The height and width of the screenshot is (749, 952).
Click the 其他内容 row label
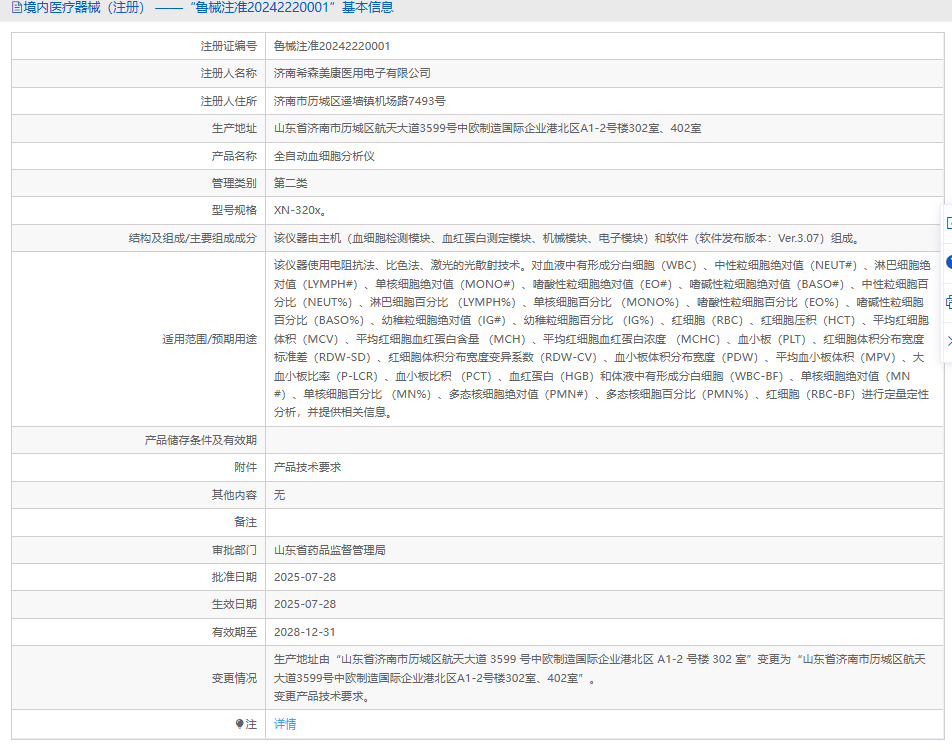tap(234, 495)
